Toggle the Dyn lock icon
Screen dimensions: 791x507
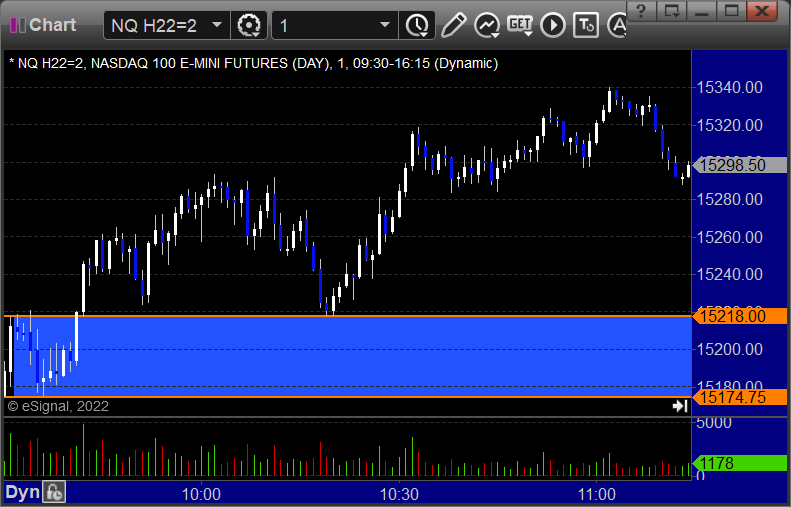pyautogui.click(x=54, y=492)
